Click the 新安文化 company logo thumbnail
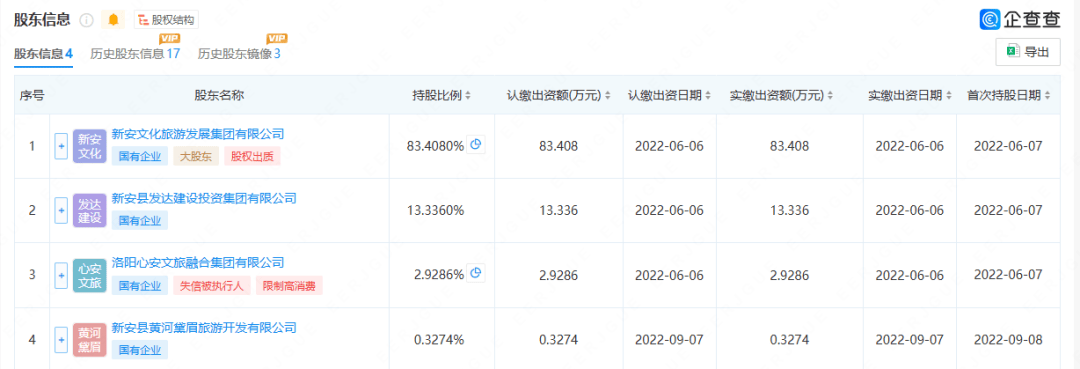Image resolution: width=1080 pixels, height=369 pixels. tap(90, 146)
